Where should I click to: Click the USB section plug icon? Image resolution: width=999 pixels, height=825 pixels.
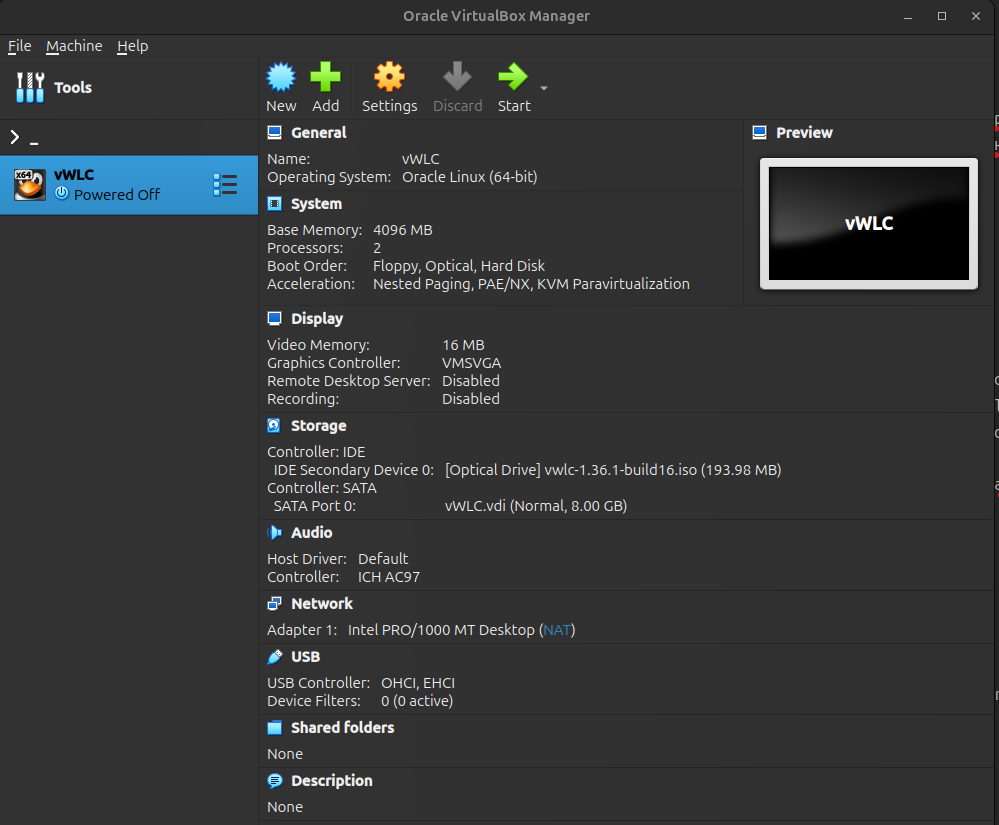(275, 657)
